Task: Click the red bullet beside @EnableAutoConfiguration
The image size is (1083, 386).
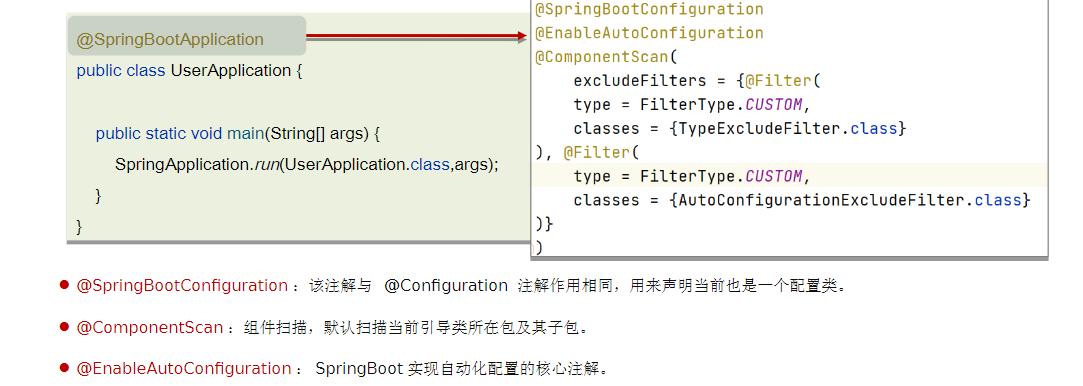Action: 64,367
